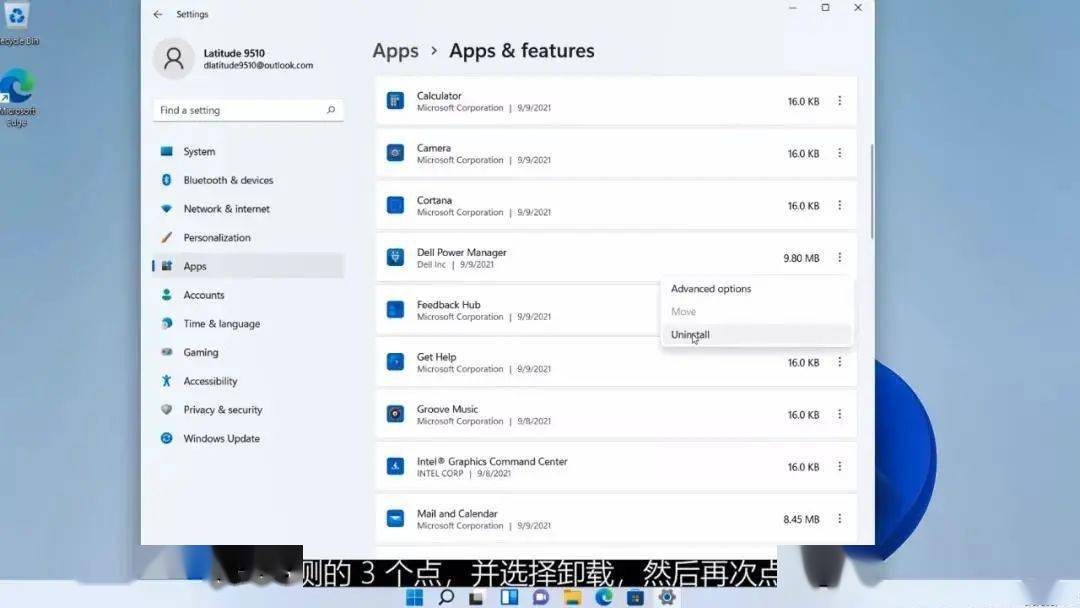
Task: Choose Advanced options in the context menu
Action: 756,289
